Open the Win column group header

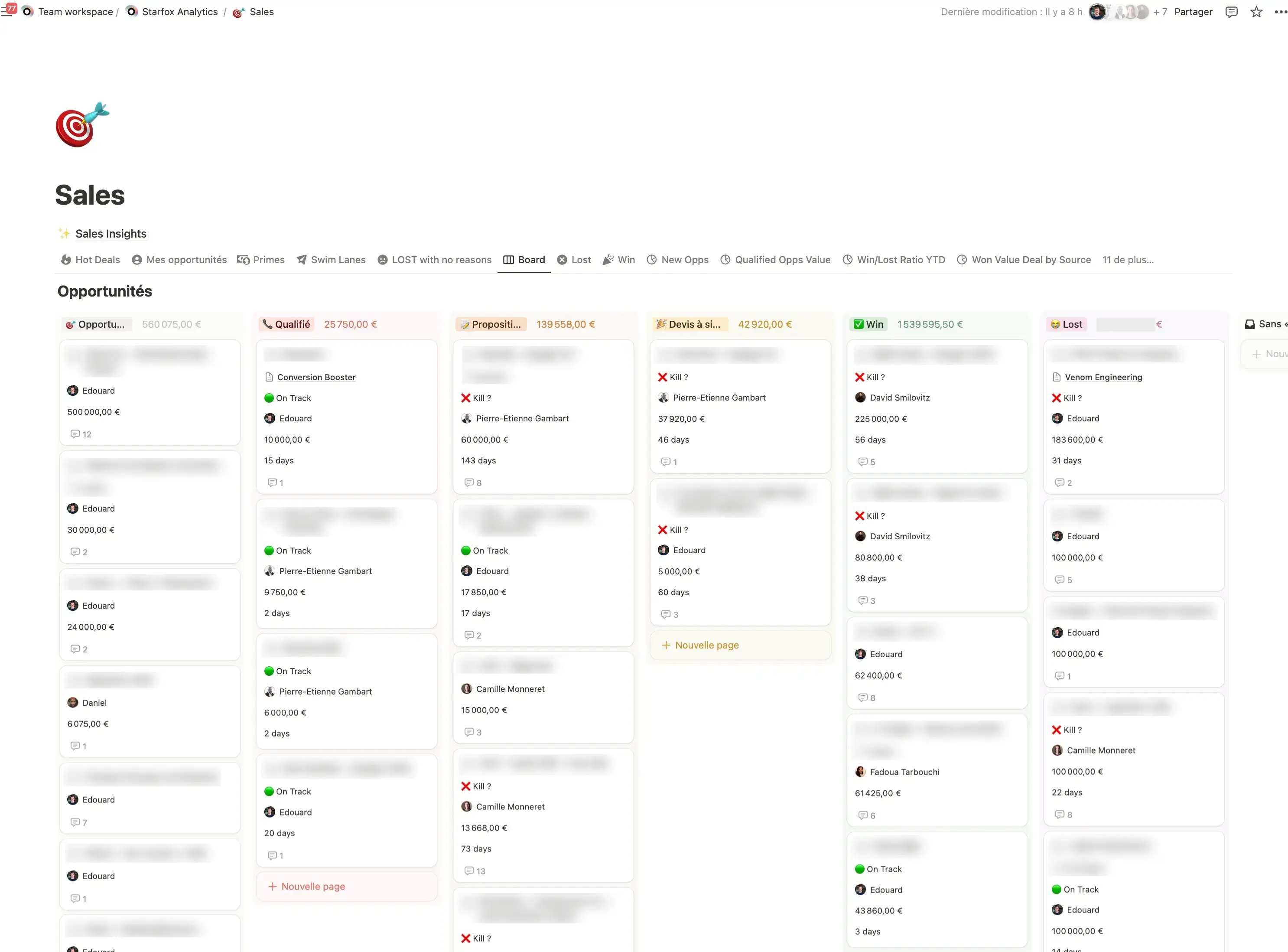point(868,324)
